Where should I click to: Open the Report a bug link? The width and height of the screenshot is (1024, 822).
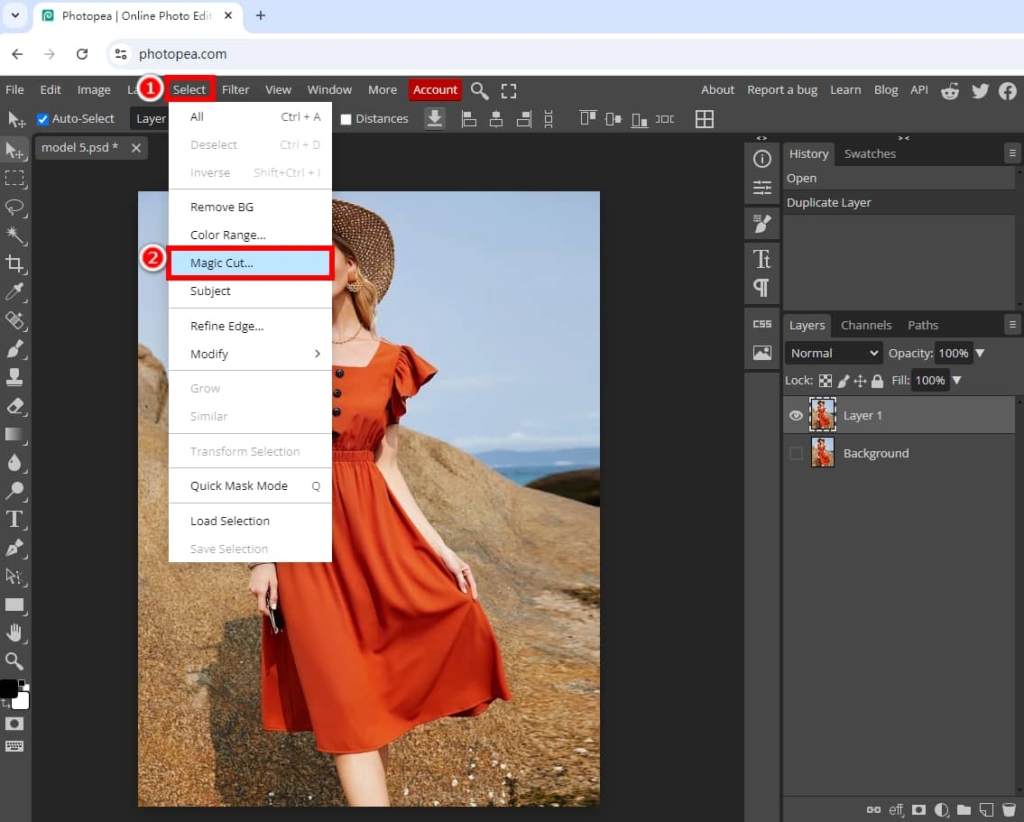click(782, 89)
